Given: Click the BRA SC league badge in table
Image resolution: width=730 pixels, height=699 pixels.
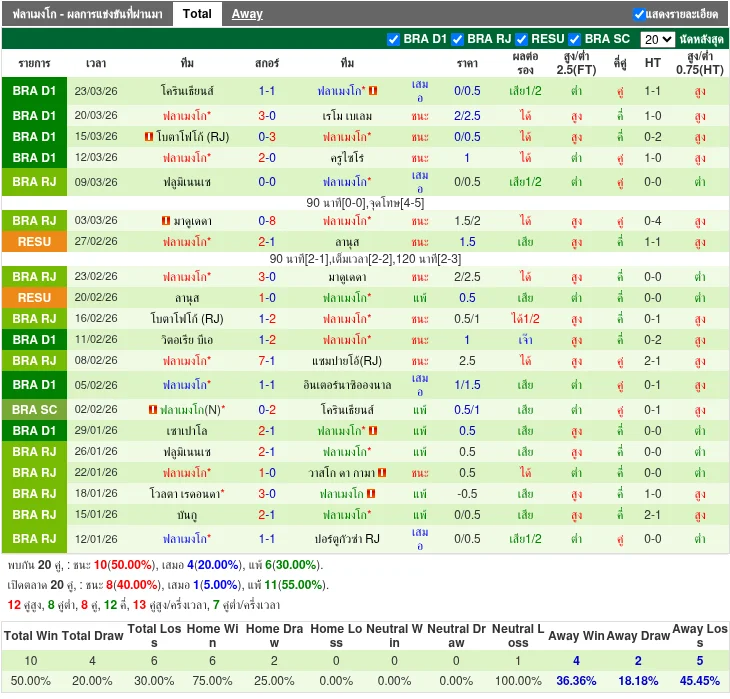Looking at the screenshot, I should click(x=34, y=410).
